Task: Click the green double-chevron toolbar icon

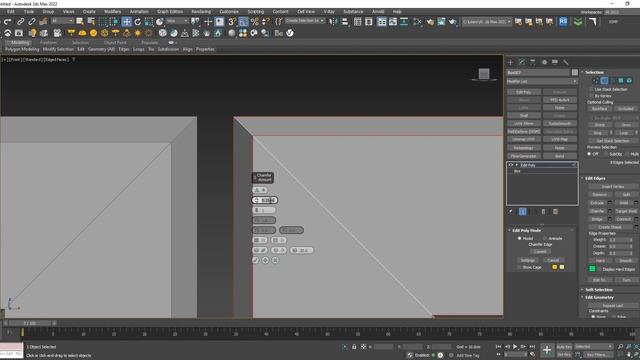Action: point(578,22)
